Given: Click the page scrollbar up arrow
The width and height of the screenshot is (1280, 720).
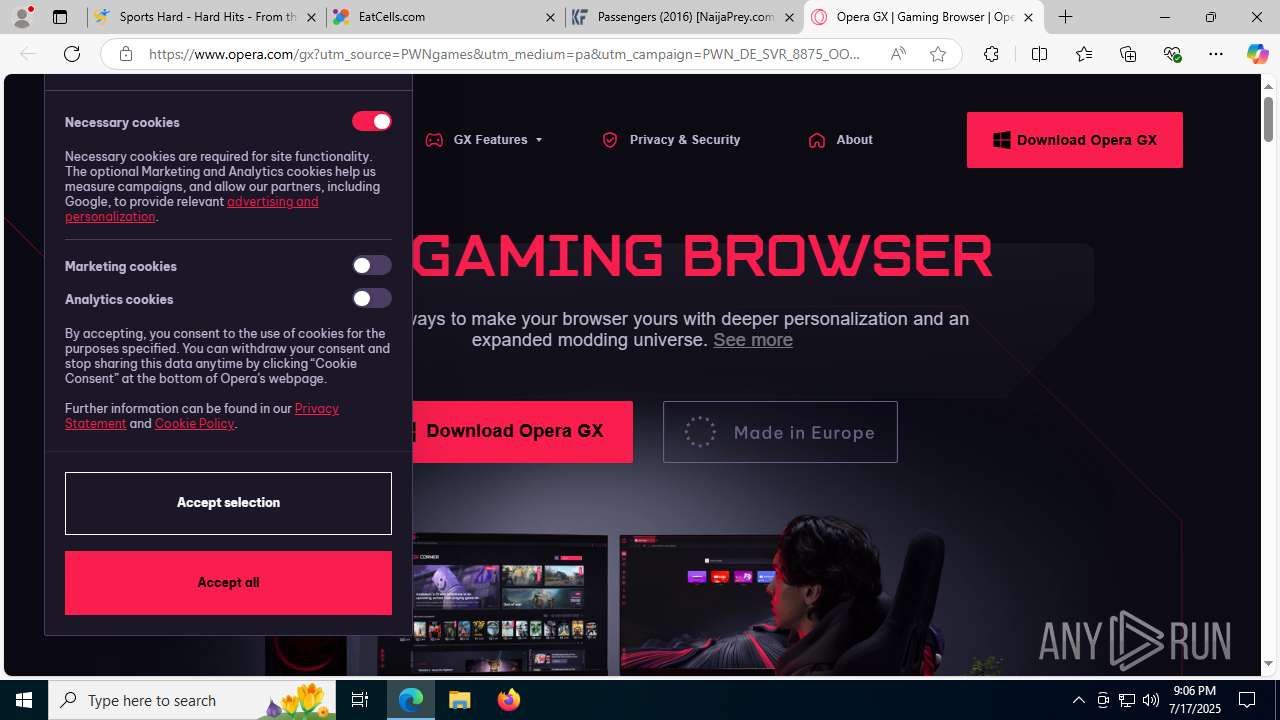Looking at the screenshot, I should coord(1269,87).
